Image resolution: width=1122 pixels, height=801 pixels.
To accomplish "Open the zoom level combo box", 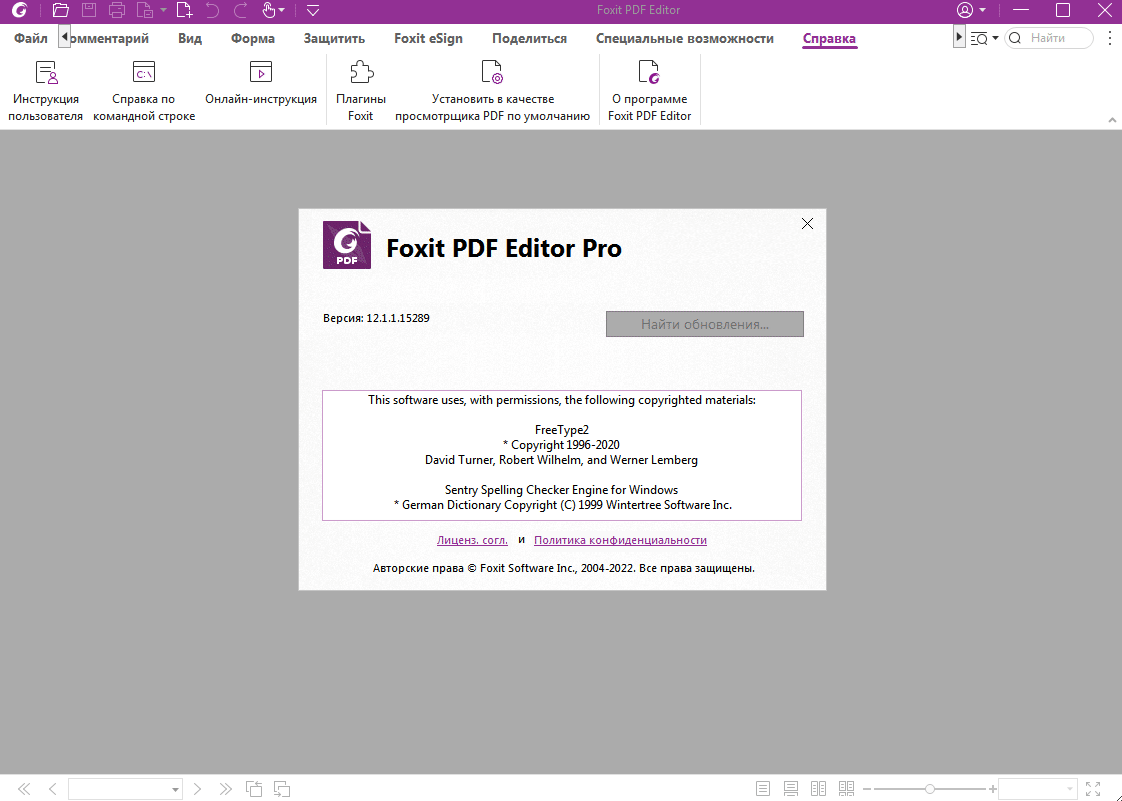I will (x=1037, y=789).
